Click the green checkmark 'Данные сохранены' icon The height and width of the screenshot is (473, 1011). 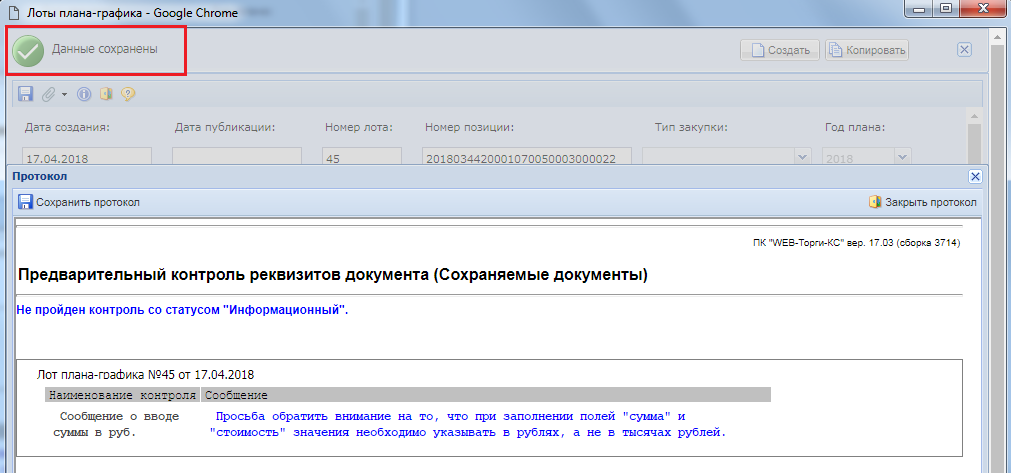29,50
